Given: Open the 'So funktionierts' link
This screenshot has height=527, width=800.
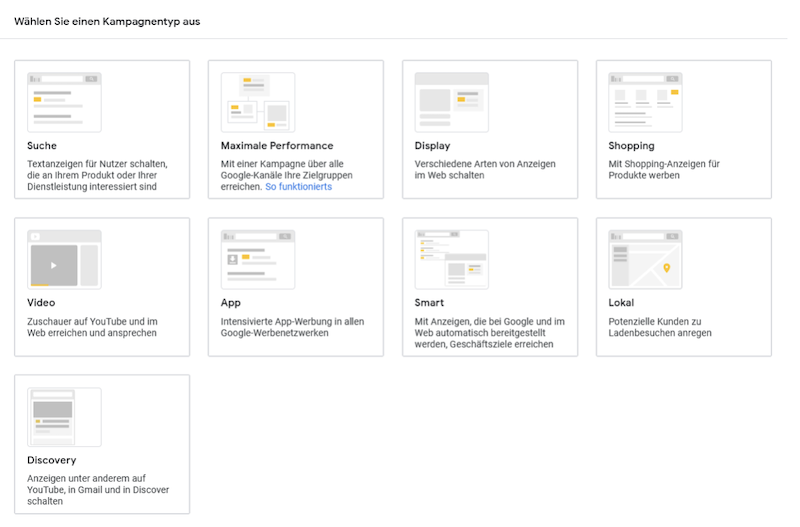Looking at the screenshot, I should pos(298,187).
